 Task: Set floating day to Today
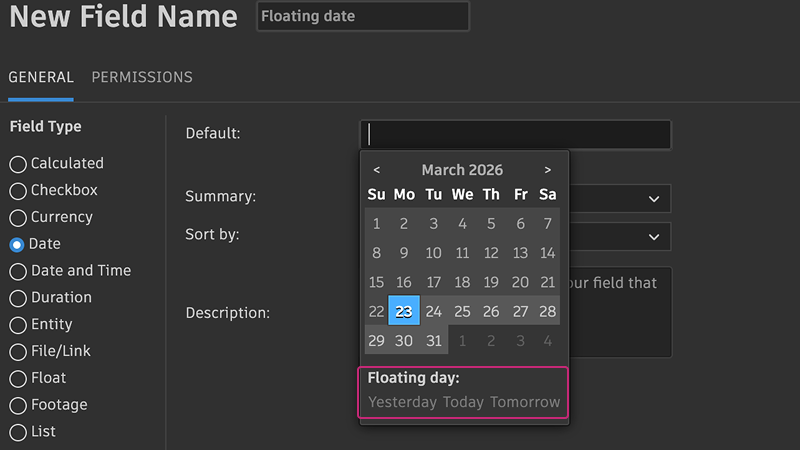point(463,402)
